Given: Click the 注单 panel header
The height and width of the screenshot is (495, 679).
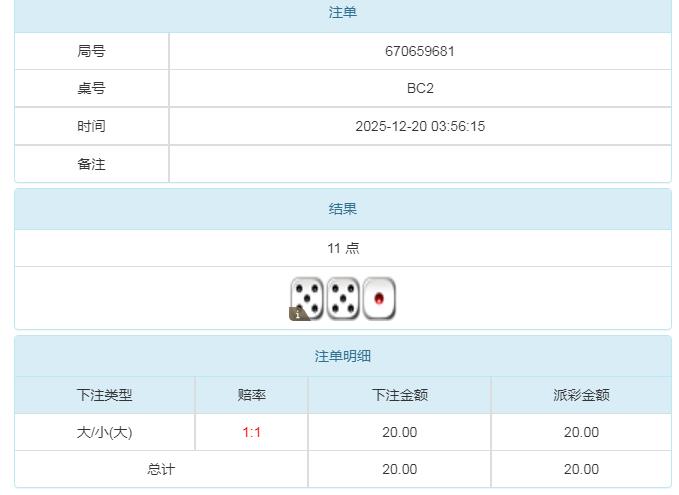Looking at the screenshot, I should click(343, 13).
